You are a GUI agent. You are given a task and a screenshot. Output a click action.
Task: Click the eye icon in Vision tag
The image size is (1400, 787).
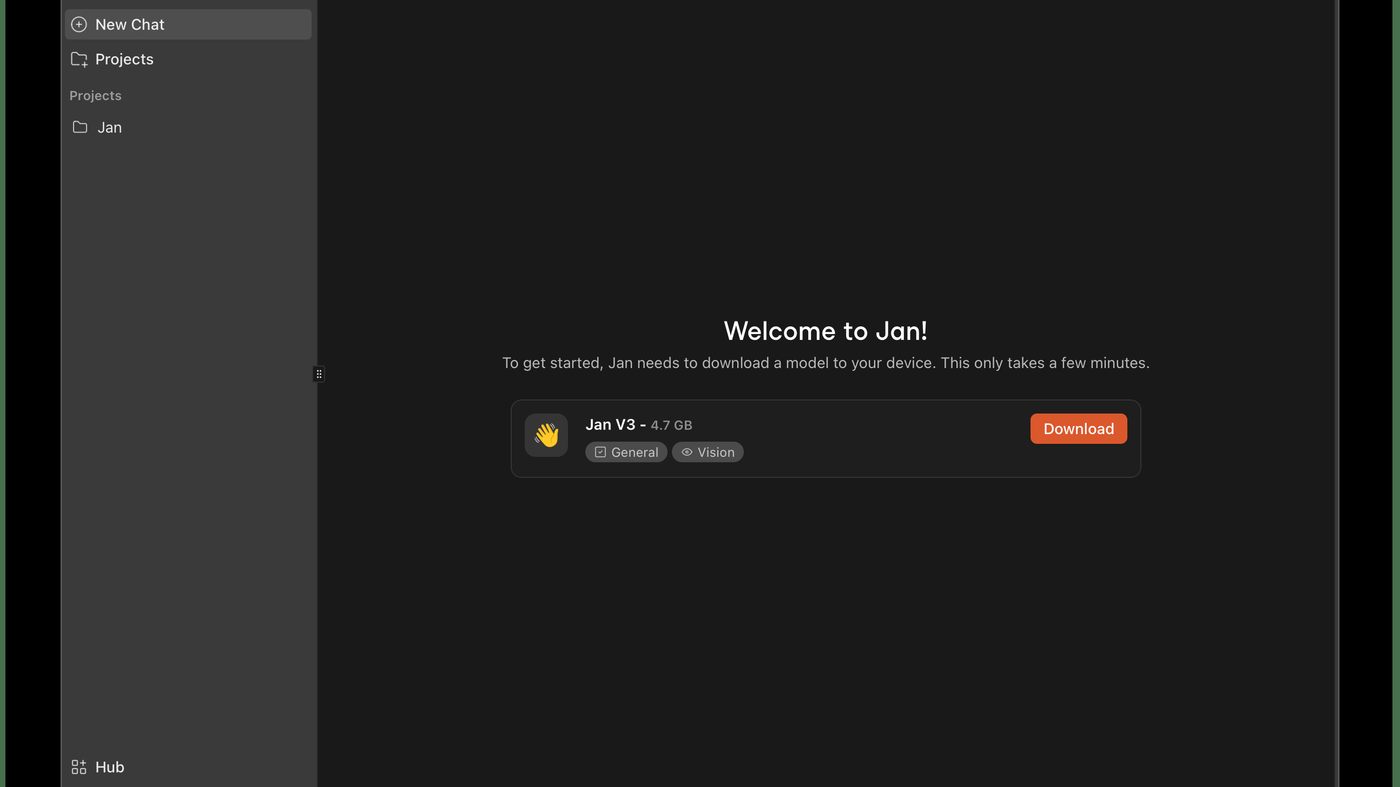pos(687,452)
